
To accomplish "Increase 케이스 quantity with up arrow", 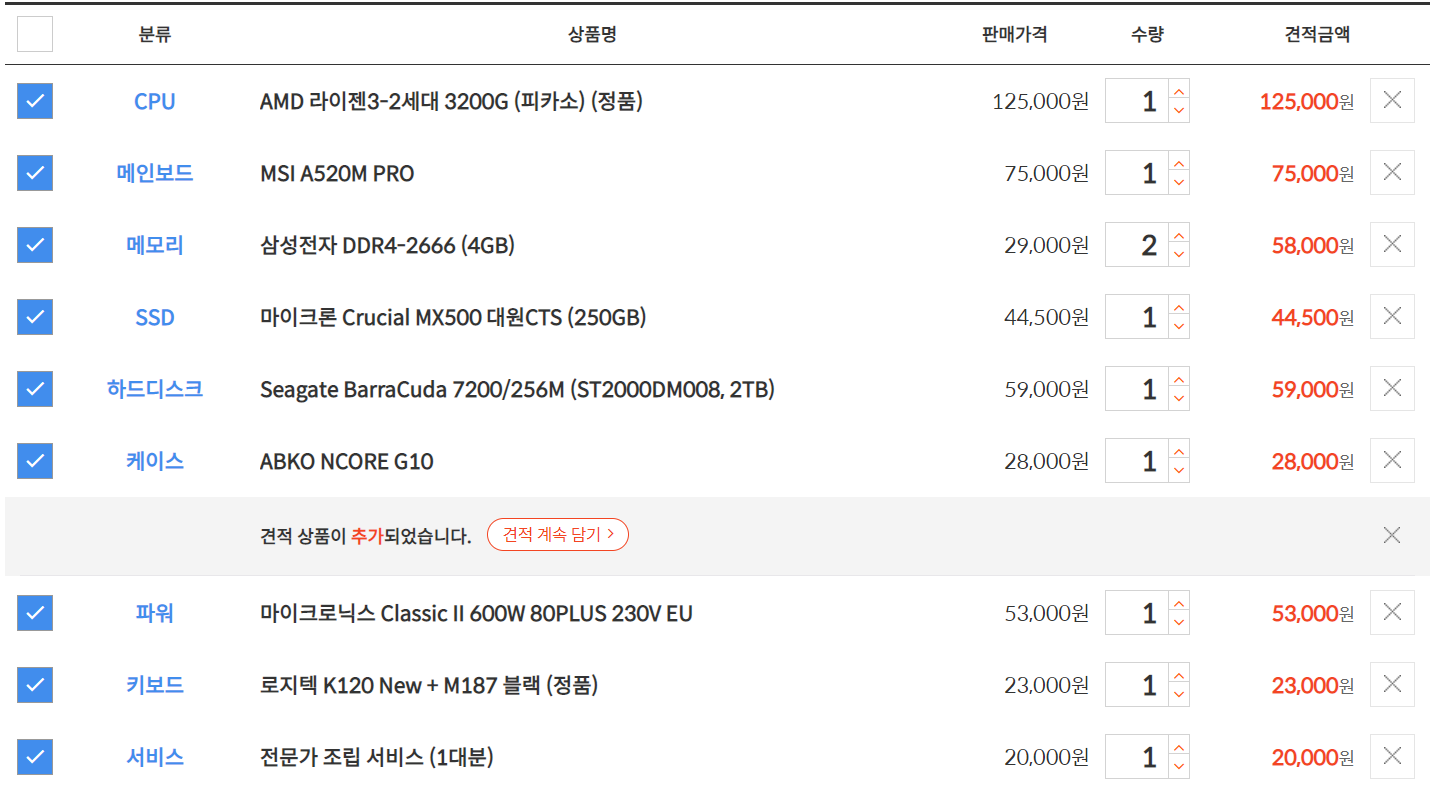I will tap(1179, 450).
